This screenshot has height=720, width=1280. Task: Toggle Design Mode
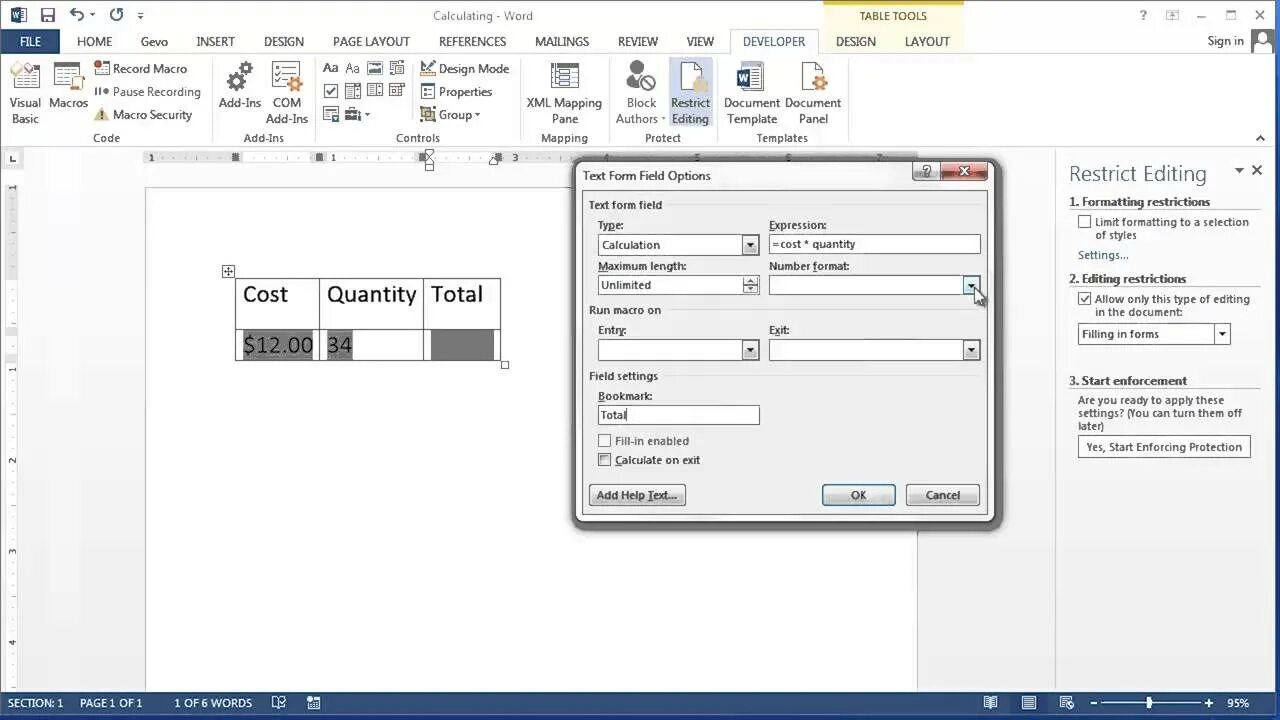coord(464,68)
